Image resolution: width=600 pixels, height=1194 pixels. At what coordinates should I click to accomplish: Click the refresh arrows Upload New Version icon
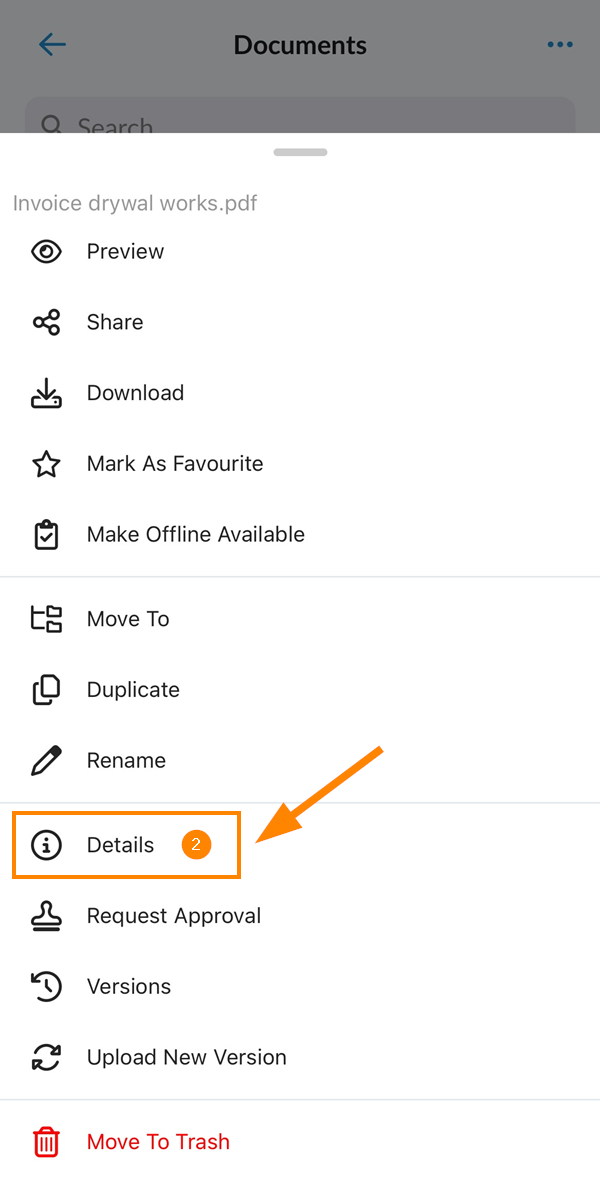[x=46, y=1058]
